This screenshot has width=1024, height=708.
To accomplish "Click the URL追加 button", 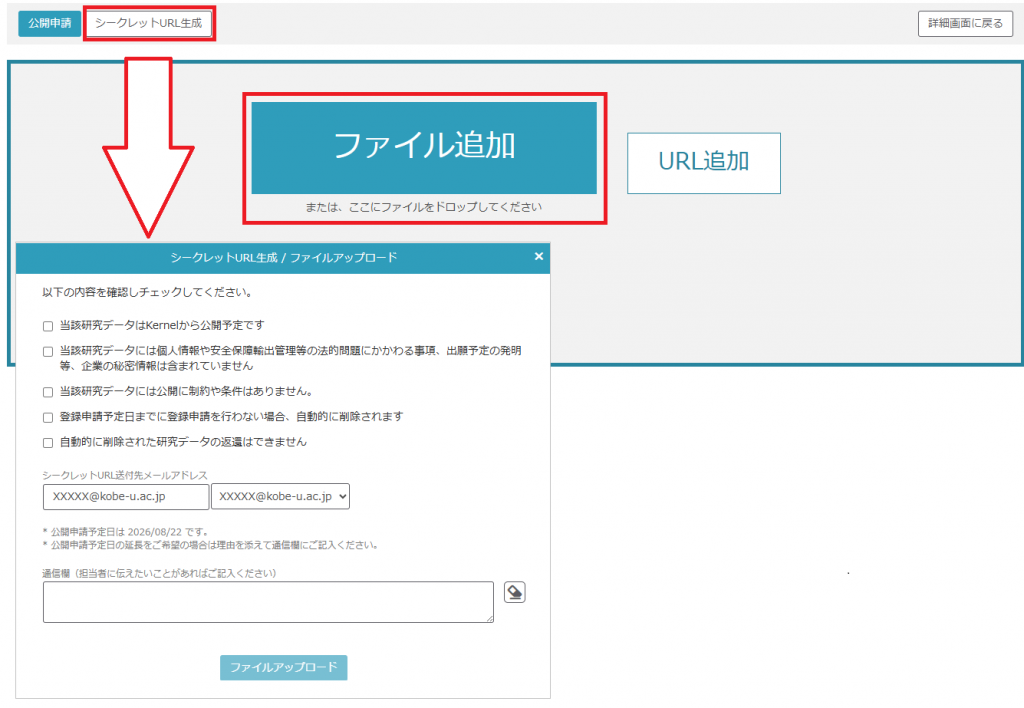I will (x=703, y=163).
